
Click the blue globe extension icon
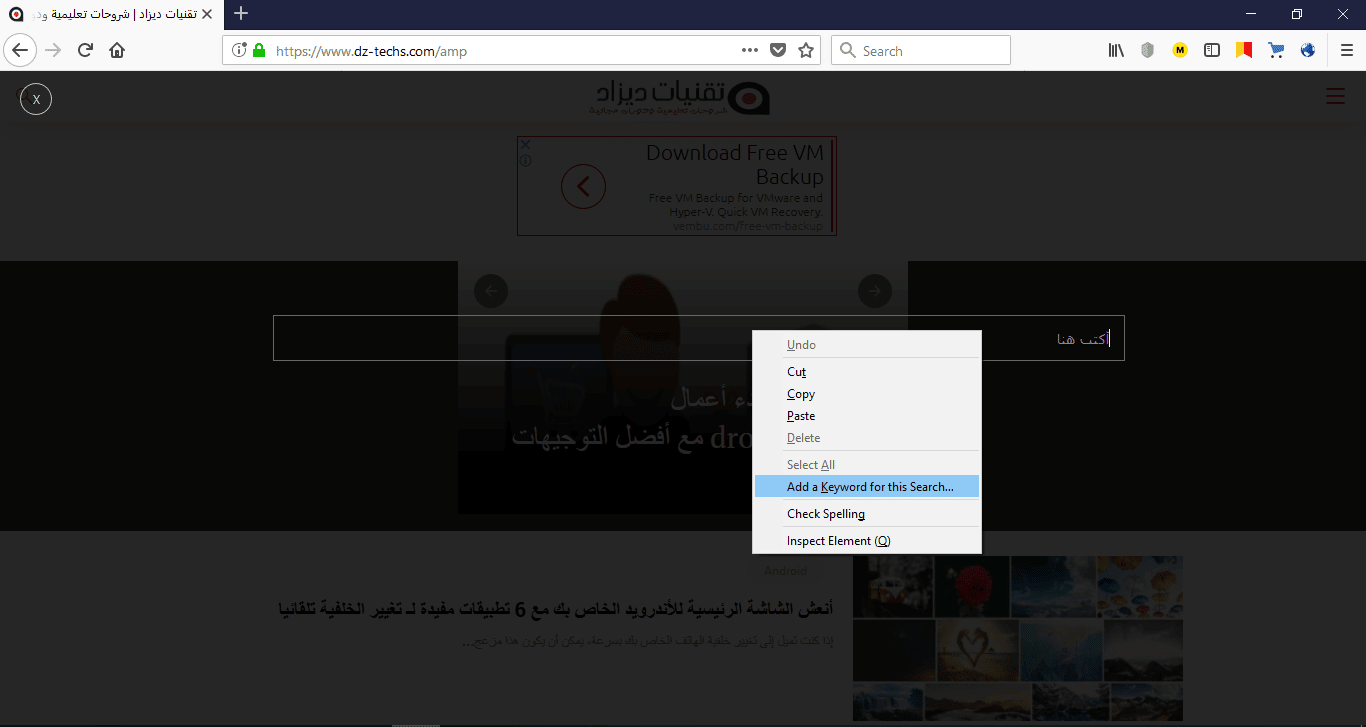(x=1308, y=49)
